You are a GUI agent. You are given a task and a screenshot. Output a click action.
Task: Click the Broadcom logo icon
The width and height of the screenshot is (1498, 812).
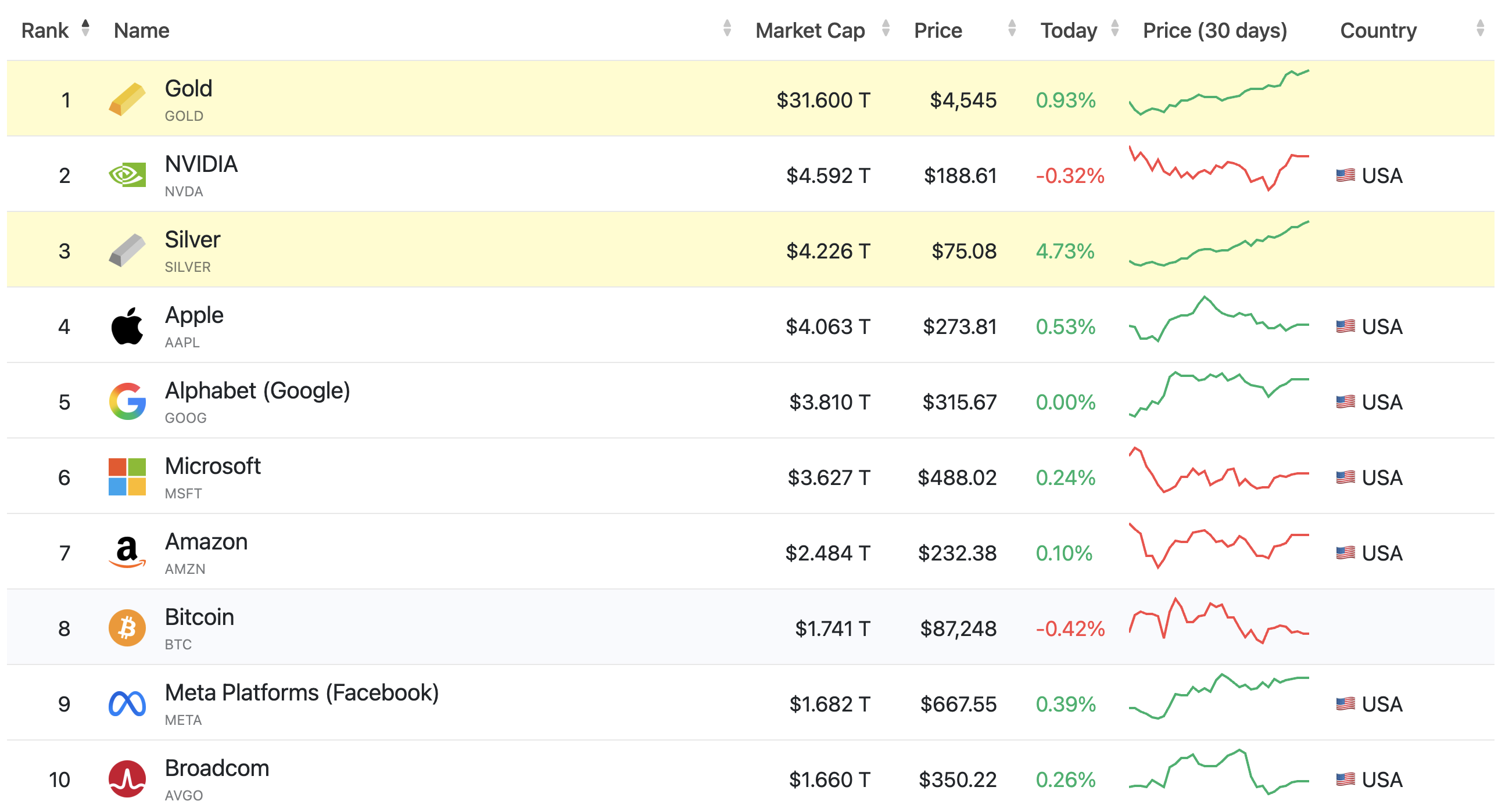127,779
